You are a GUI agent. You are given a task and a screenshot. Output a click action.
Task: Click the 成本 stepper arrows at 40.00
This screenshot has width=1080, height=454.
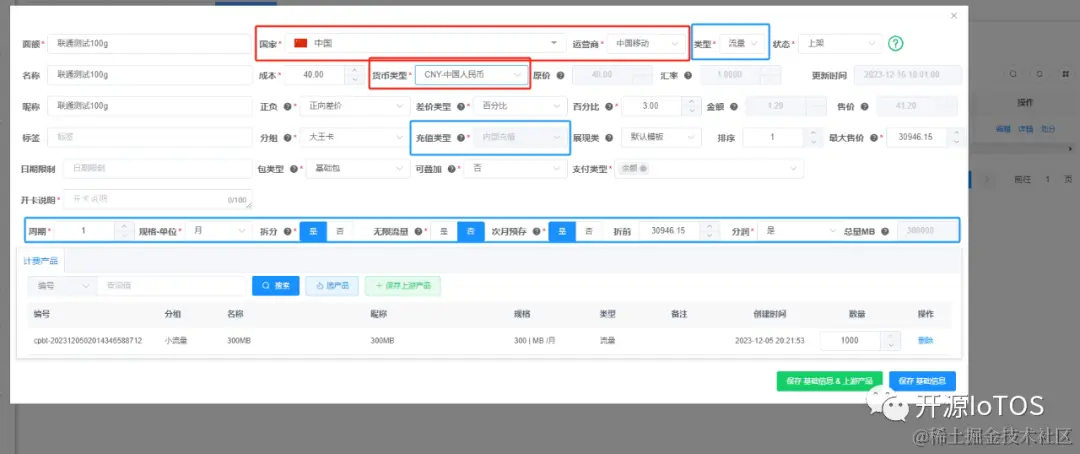(354, 74)
